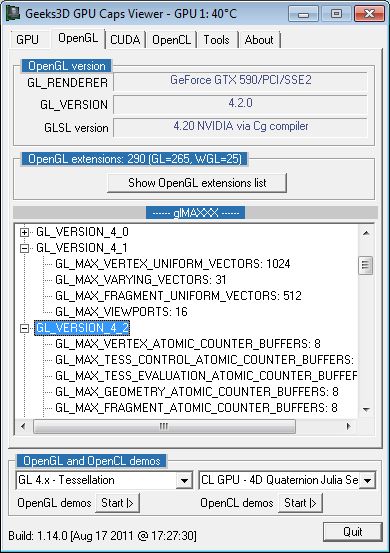The width and height of the screenshot is (390, 553).
Task: Select GL_VERSION_4_1 tree item
Action: (x=81, y=248)
